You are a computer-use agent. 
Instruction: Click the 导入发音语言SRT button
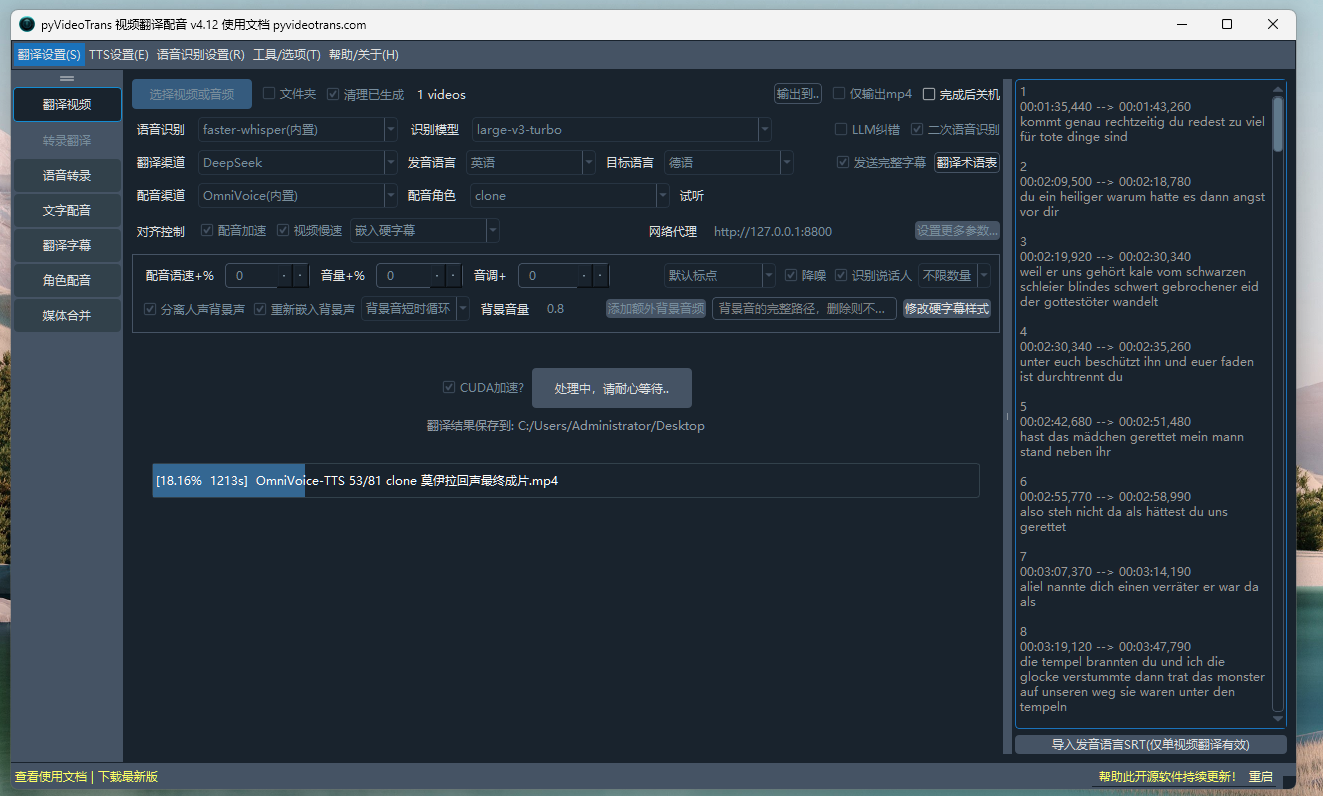tap(1150, 744)
